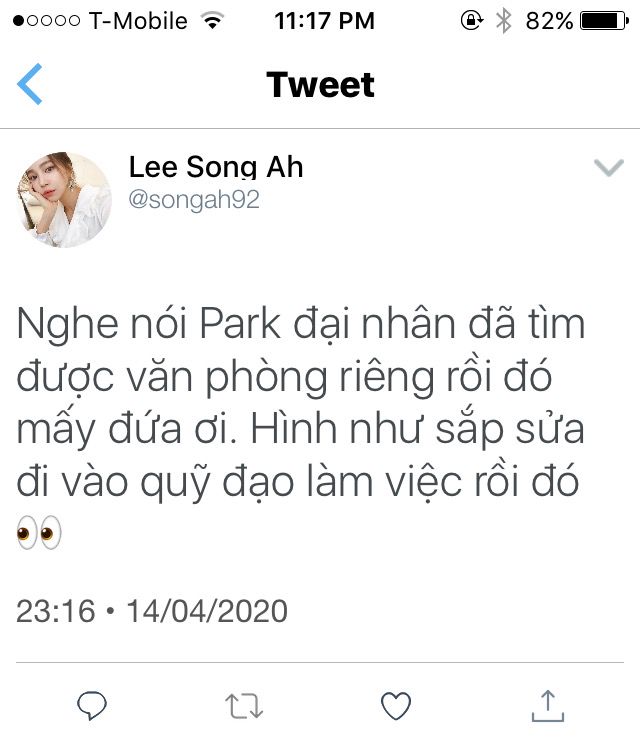
Task: Open the Lee Song Ah display name
Action: point(216,167)
